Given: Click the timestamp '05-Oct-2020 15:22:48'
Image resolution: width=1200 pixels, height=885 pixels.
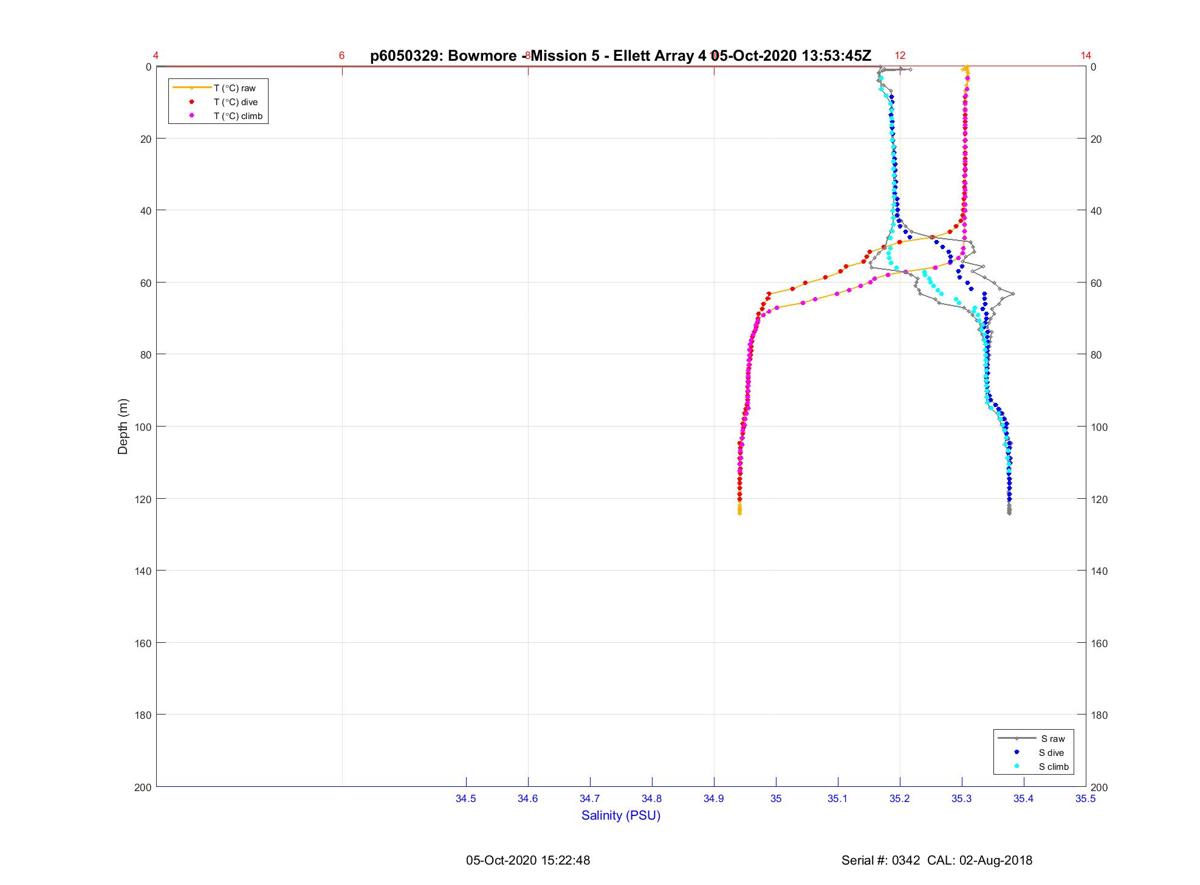Looking at the screenshot, I should [x=528, y=860].
